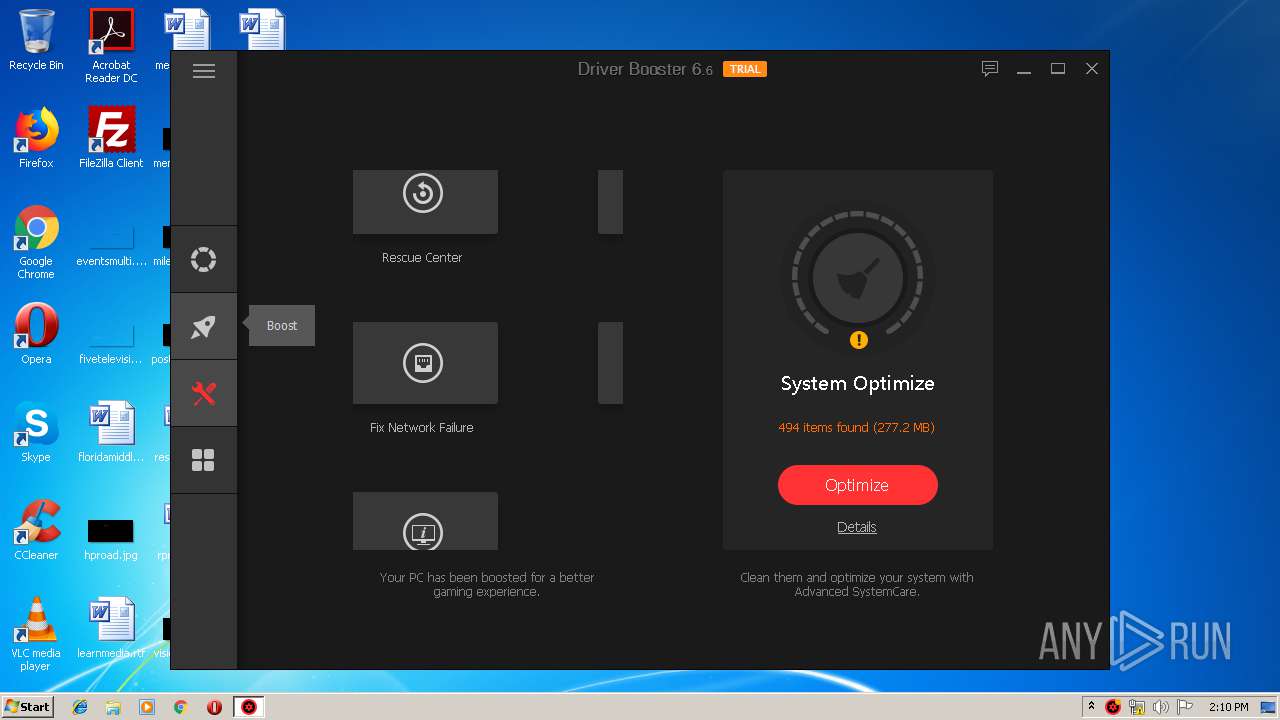Viewport: 1280px width, 720px height.
Task: Open Chrome from the taskbar
Action: coord(180,707)
